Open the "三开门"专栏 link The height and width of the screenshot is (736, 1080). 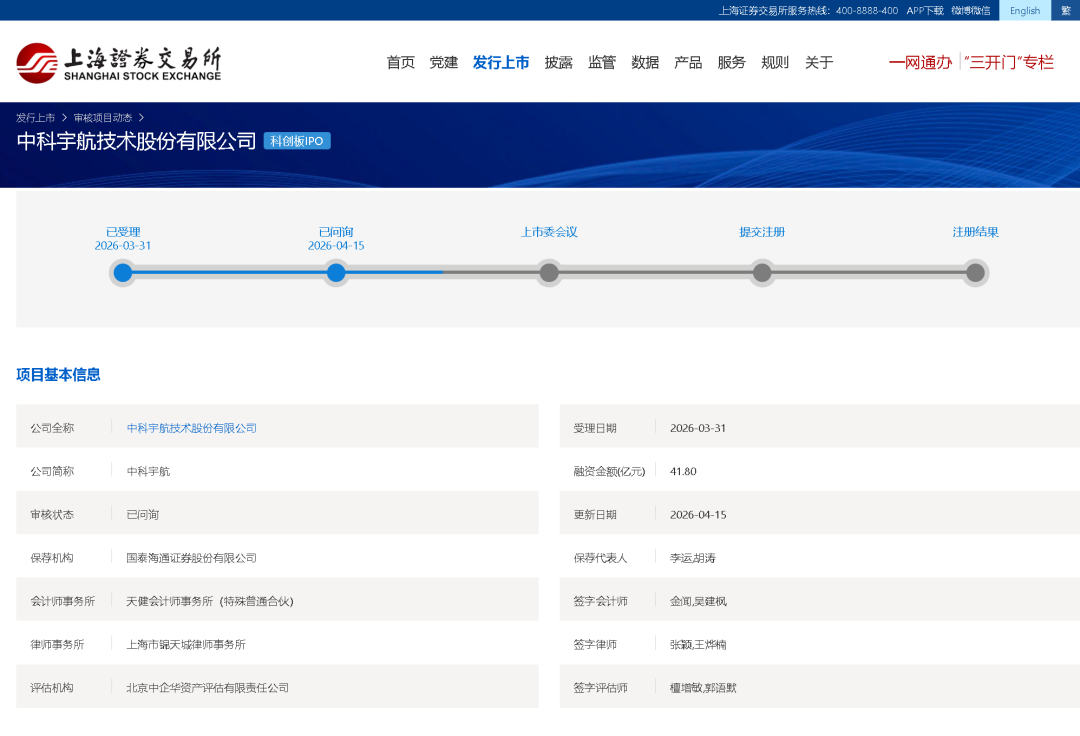pyautogui.click(x=1009, y=62)
